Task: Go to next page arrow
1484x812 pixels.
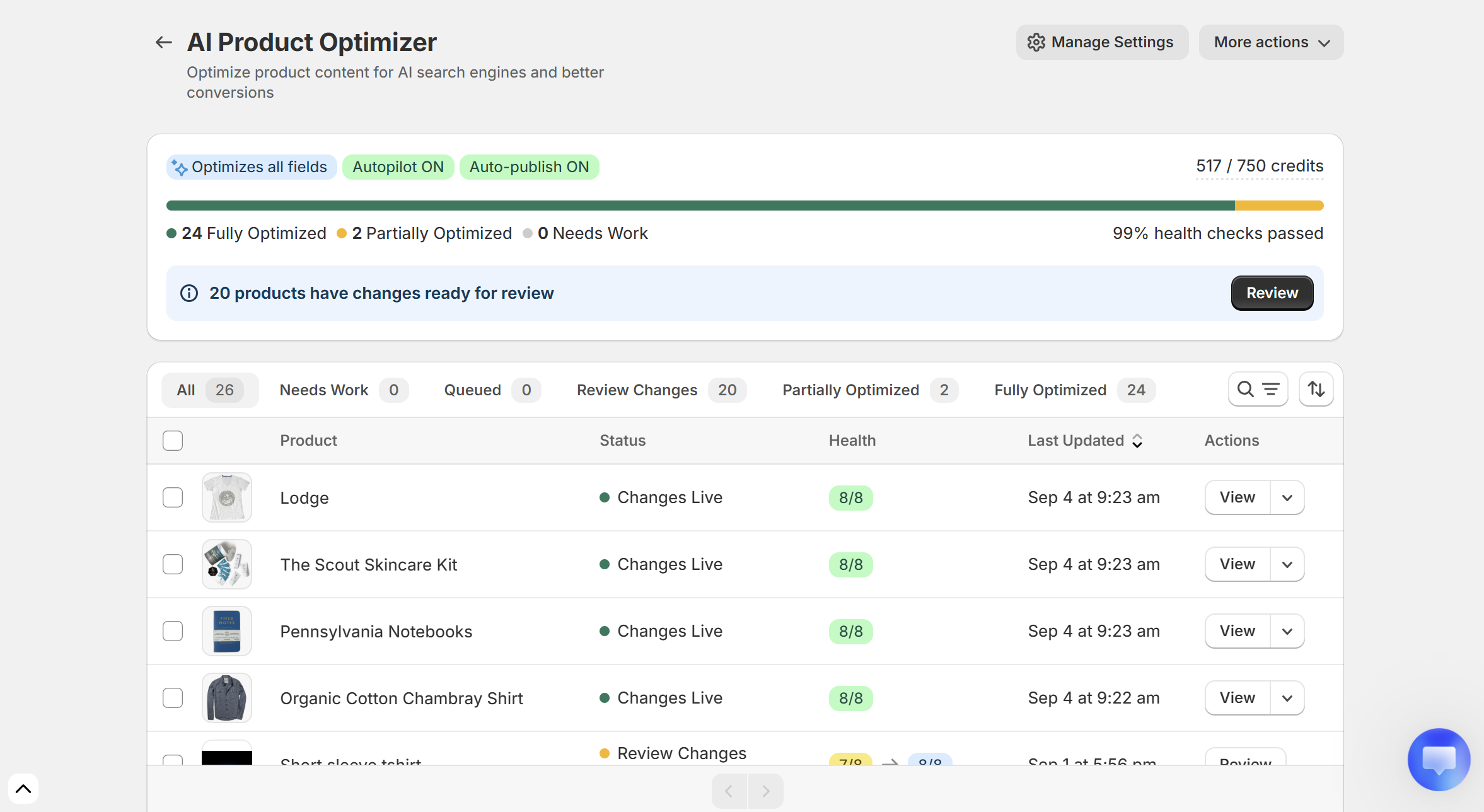Action: click(x=765, y=791)
